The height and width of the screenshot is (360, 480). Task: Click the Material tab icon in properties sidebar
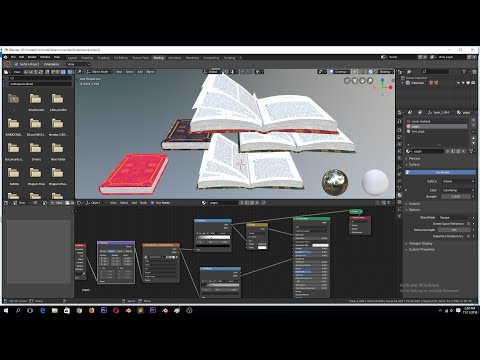(400, 195)
